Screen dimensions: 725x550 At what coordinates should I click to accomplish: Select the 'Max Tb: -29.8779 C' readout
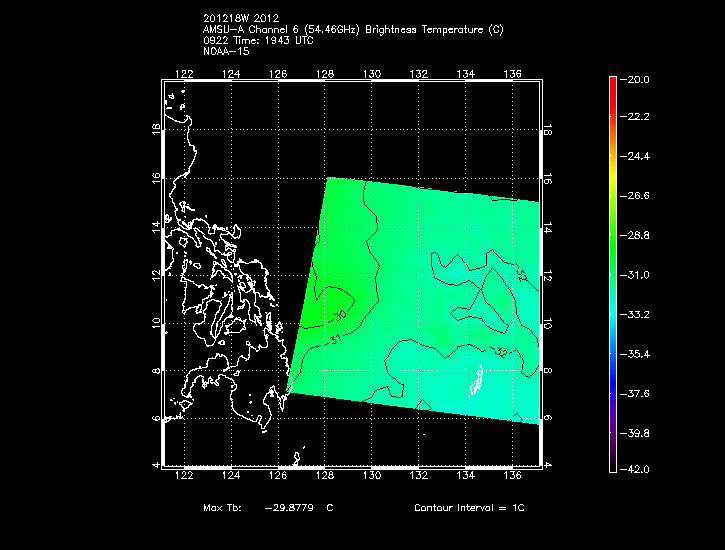click(x=268, y=508)
